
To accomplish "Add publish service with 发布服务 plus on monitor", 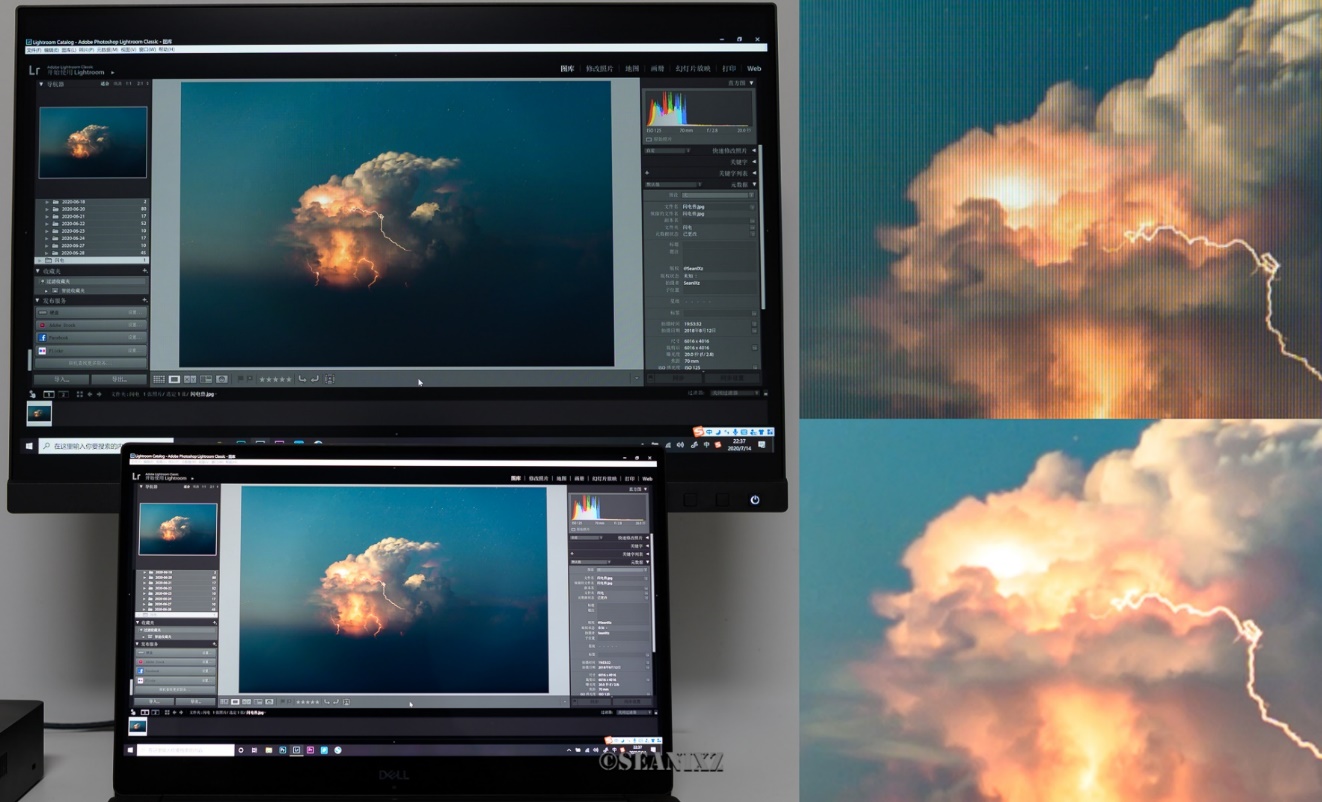I will [x=145, y=300].
